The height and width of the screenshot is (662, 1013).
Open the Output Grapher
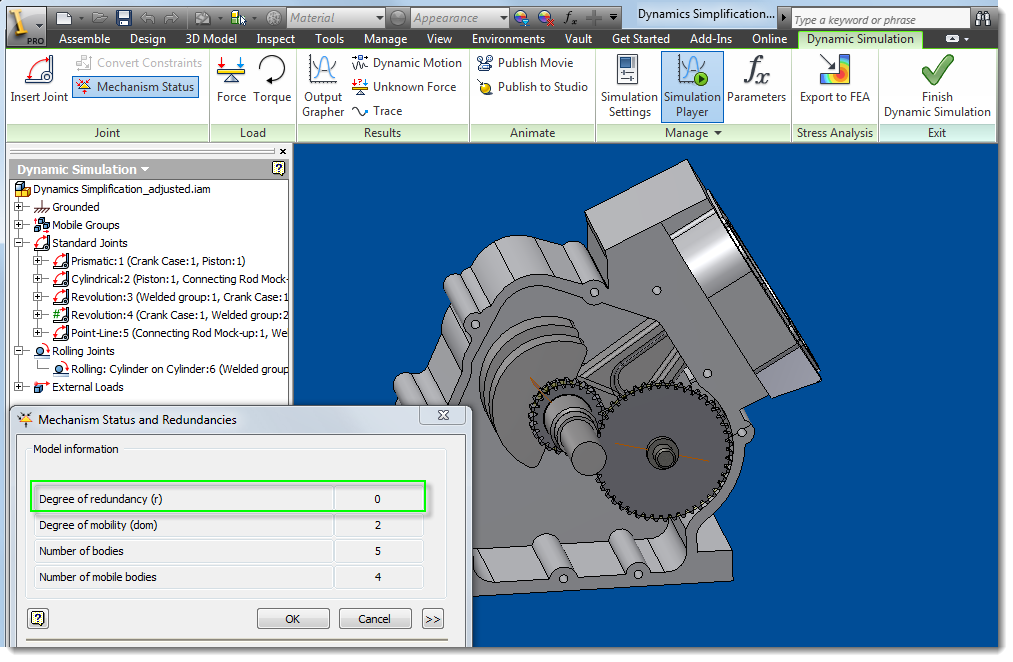point(323,86)
